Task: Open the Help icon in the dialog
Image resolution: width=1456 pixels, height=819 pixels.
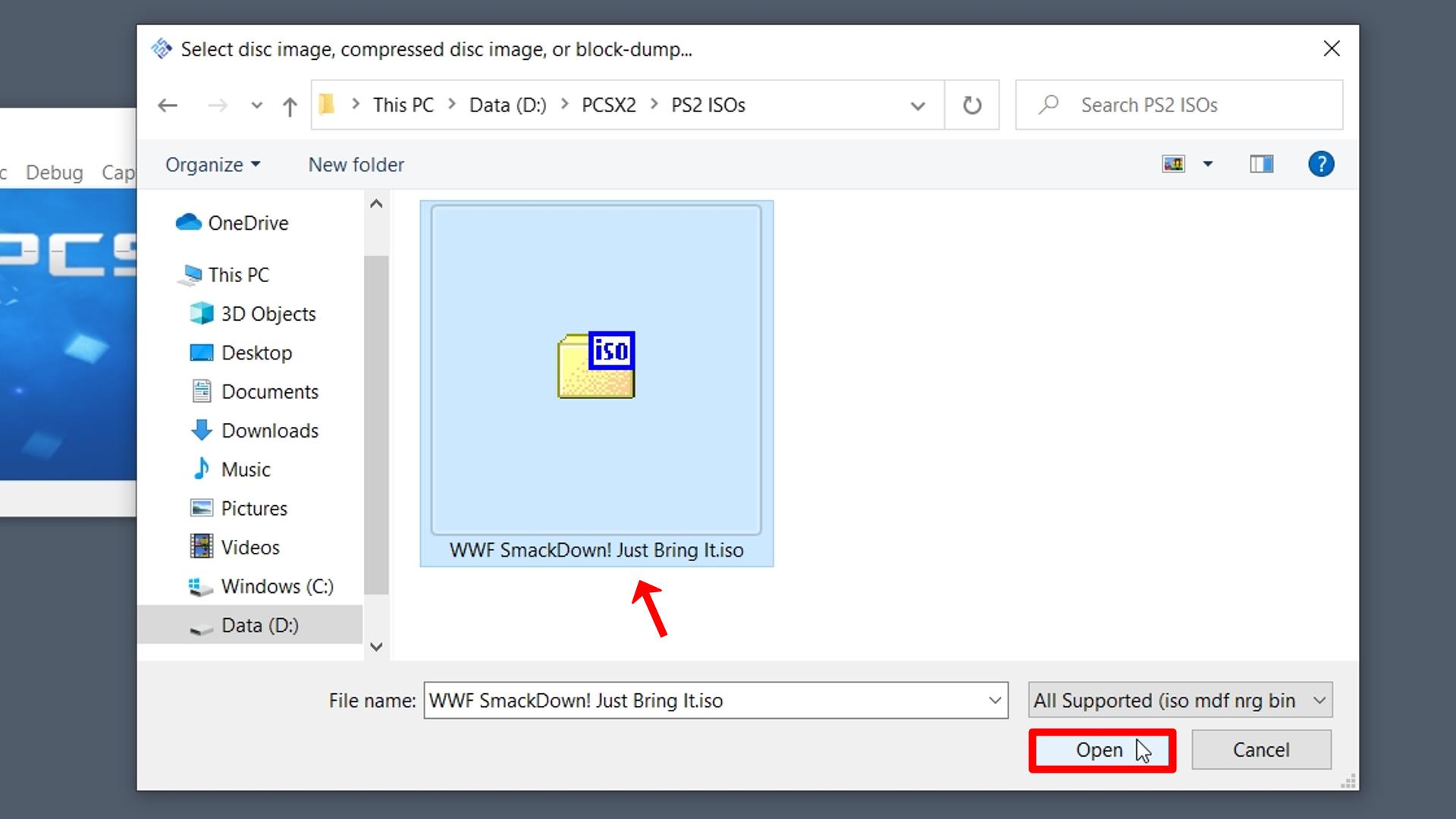Action: pos(1320,164)
